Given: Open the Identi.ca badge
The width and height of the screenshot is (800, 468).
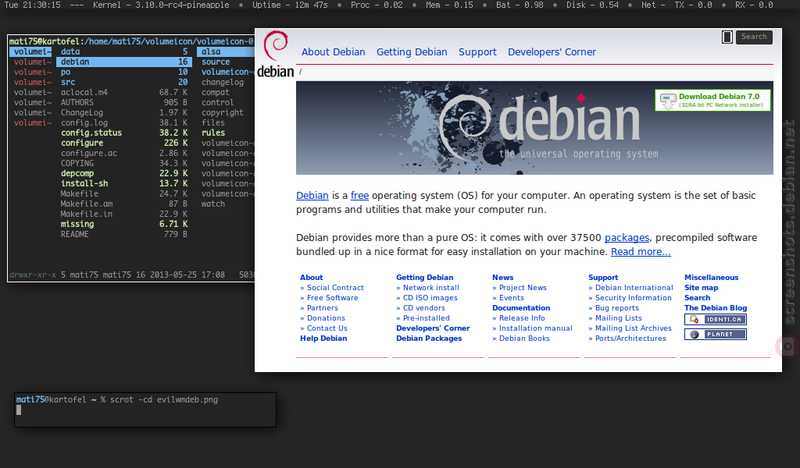Looking at the screenshot, I should [715, 319].
